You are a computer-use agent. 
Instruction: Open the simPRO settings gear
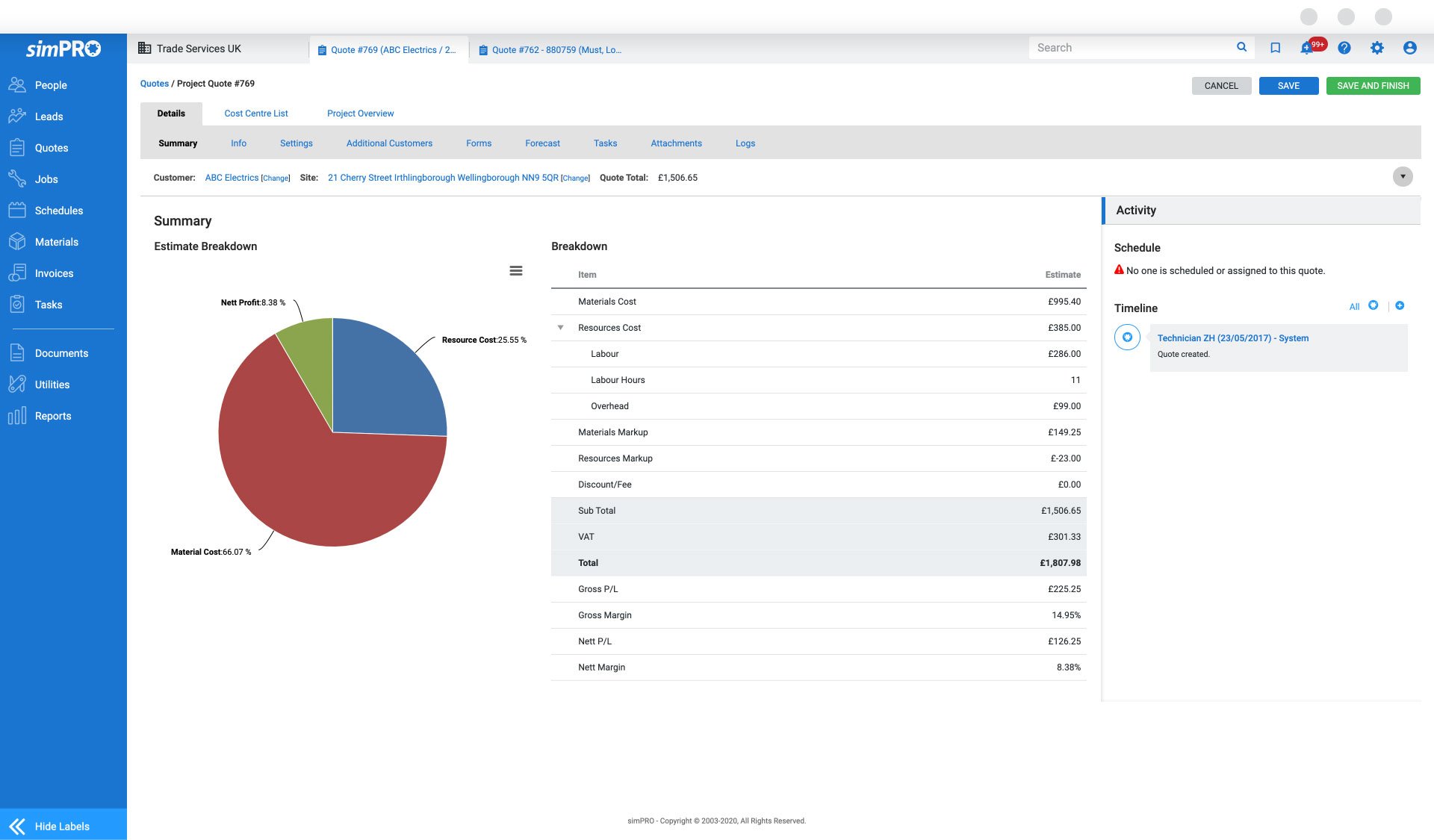1377,47
